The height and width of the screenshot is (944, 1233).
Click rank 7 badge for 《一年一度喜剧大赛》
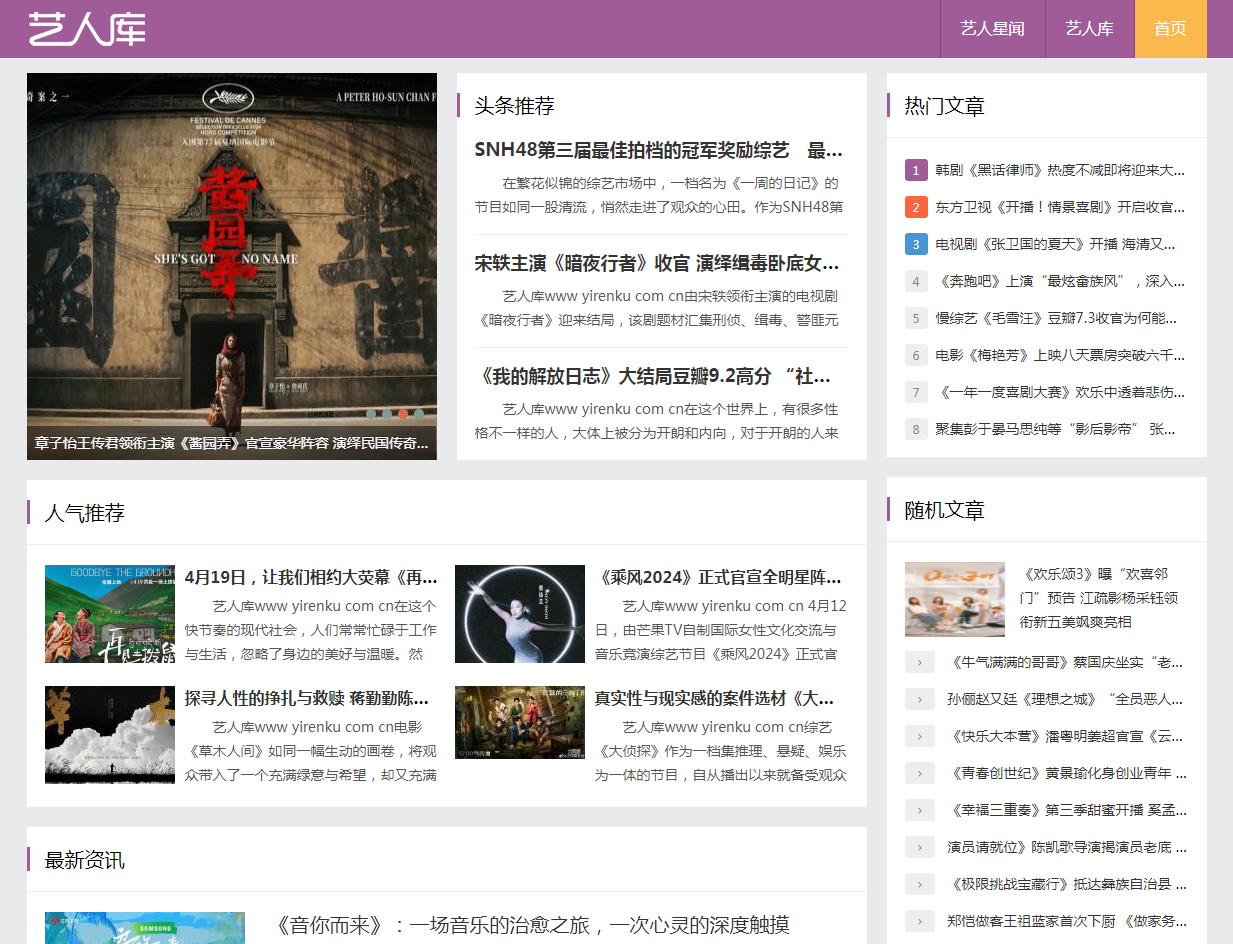coord(916,392)
